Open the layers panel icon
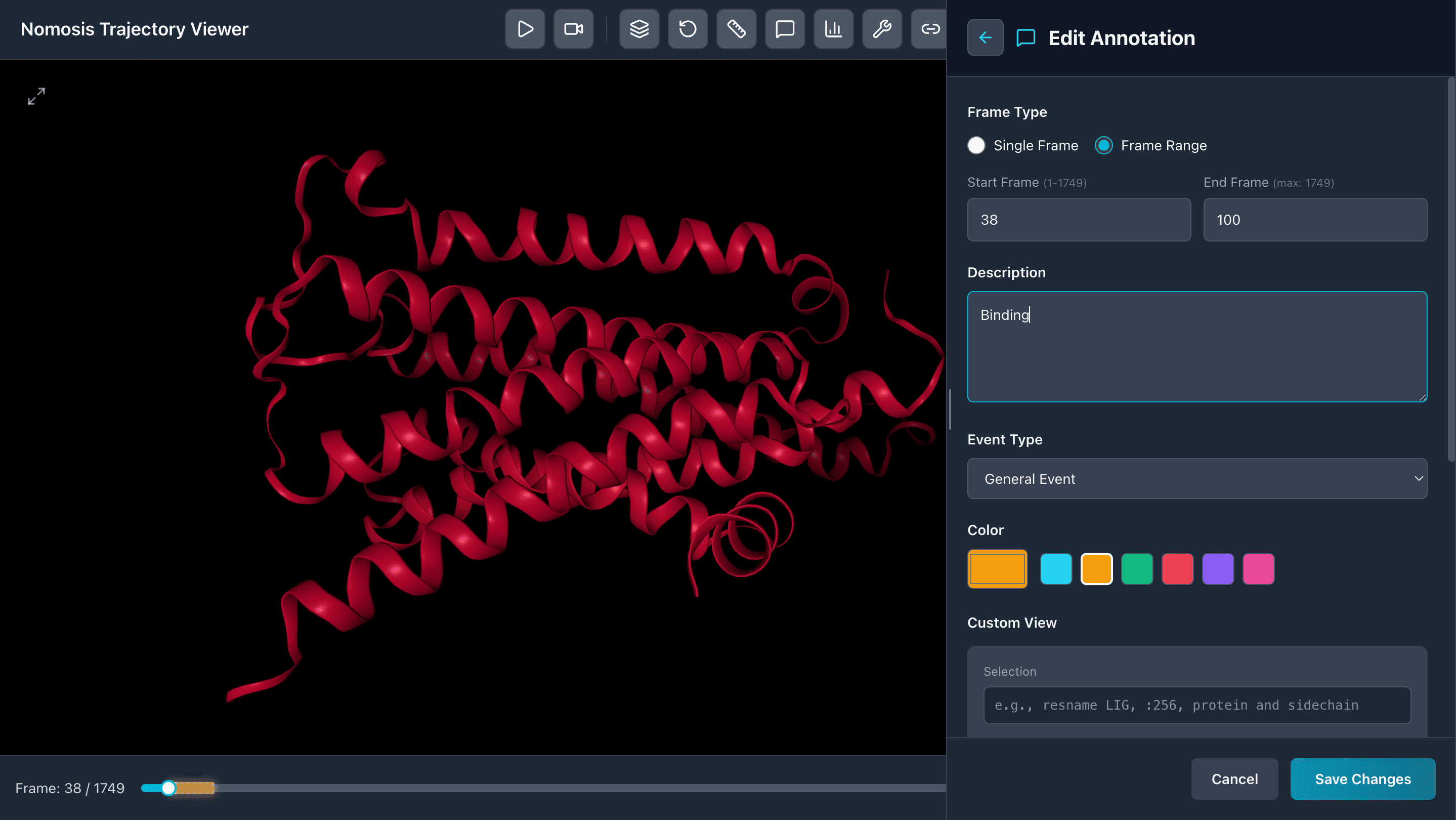The height and width of the screenshot is (820, 1456). click(x=638, y=29)
